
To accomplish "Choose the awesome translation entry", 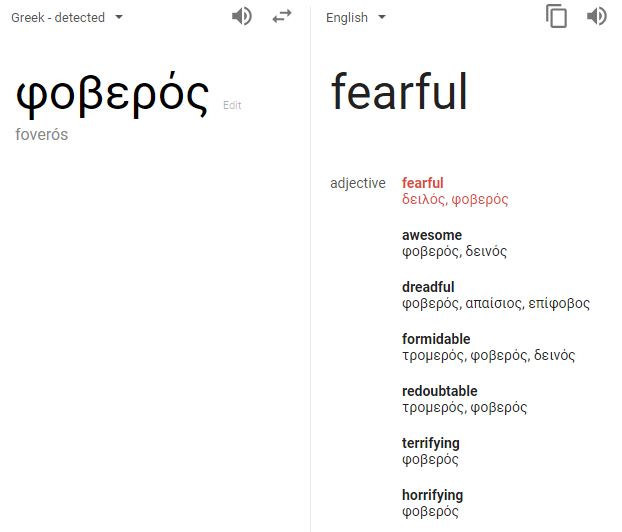I will 431,235.
